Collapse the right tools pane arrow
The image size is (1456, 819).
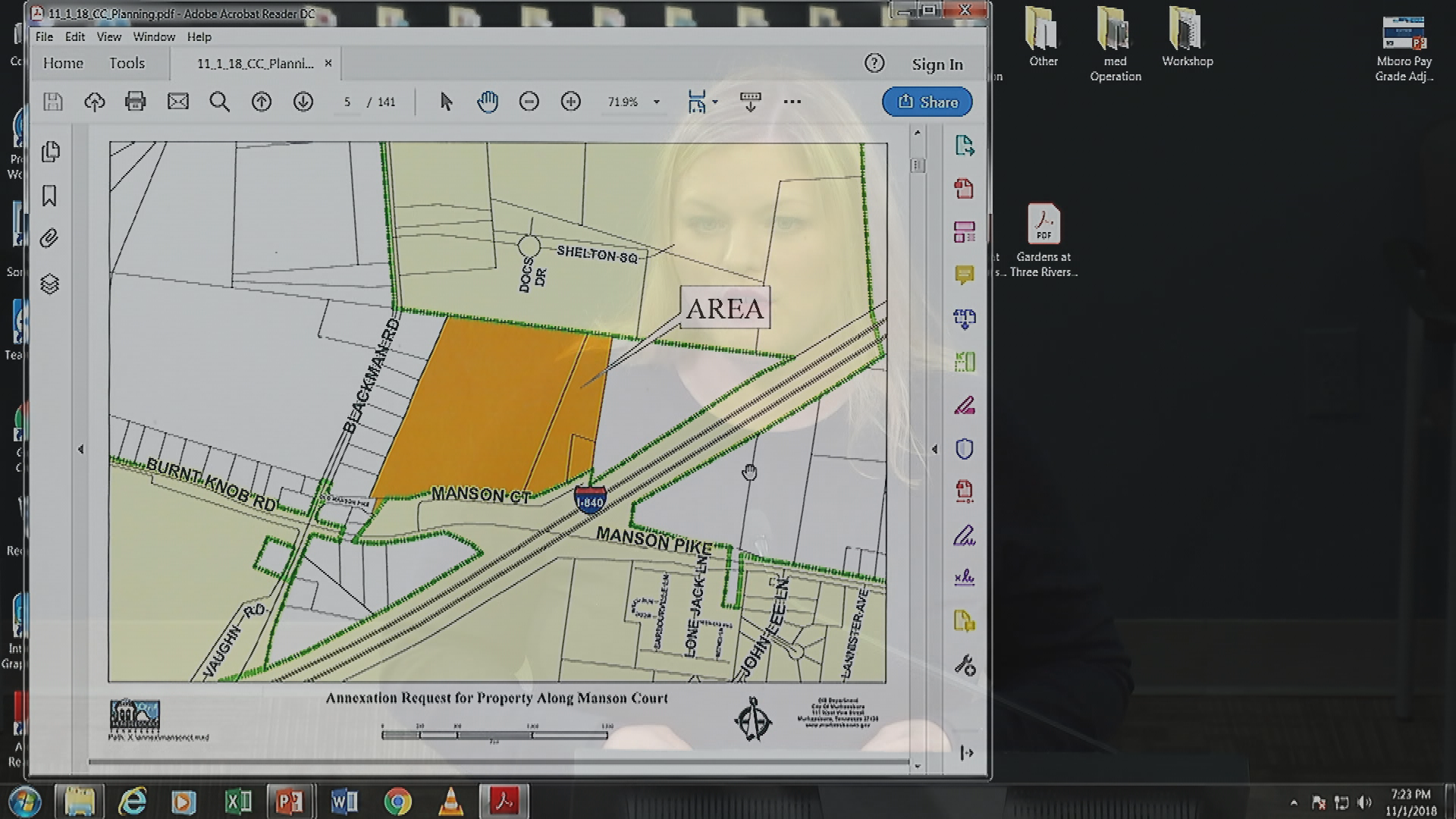(934, 449)
